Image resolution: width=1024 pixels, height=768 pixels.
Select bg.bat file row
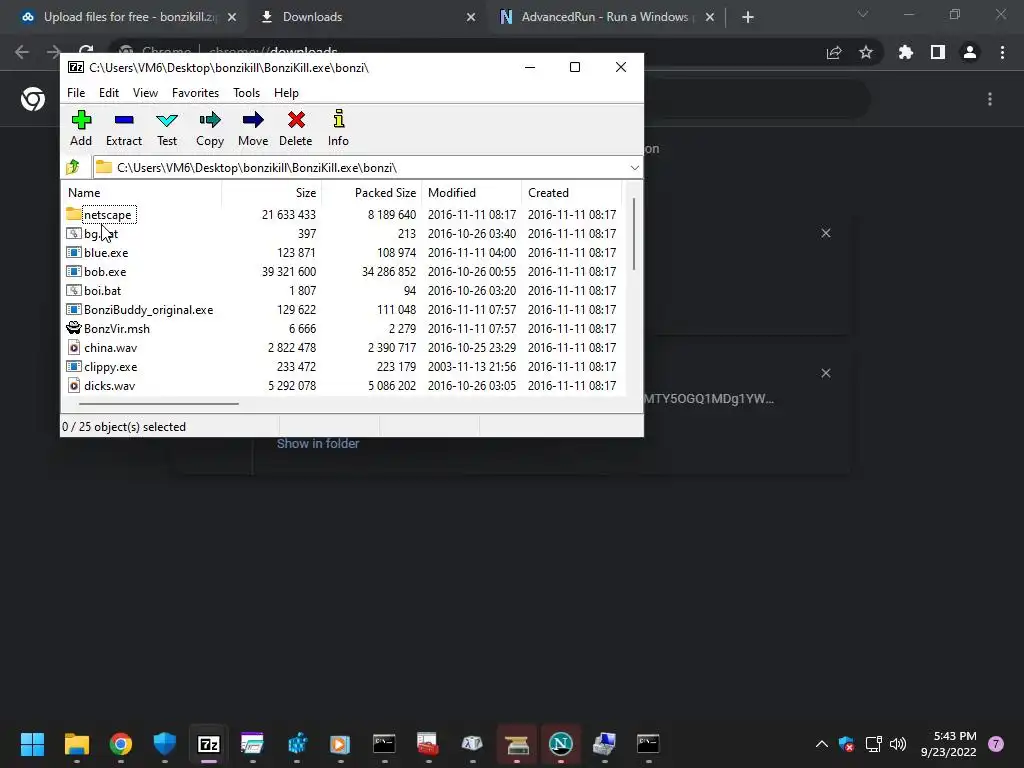point(342,233)
